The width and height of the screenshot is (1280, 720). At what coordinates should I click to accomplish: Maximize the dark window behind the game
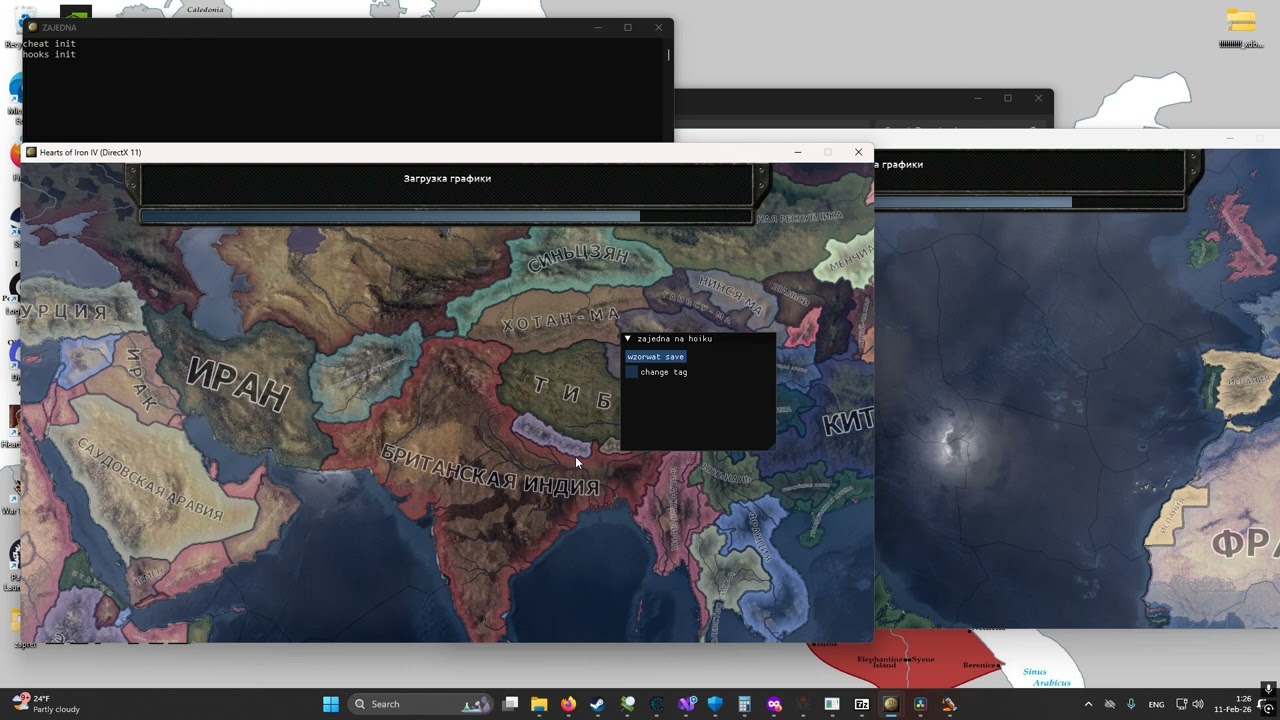tap(1008, 98)
